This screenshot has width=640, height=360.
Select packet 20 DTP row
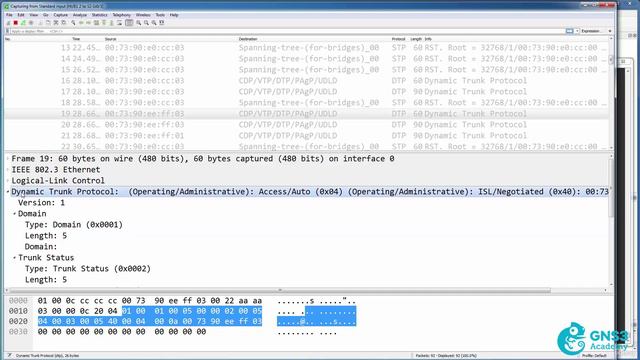coord(306,125)
